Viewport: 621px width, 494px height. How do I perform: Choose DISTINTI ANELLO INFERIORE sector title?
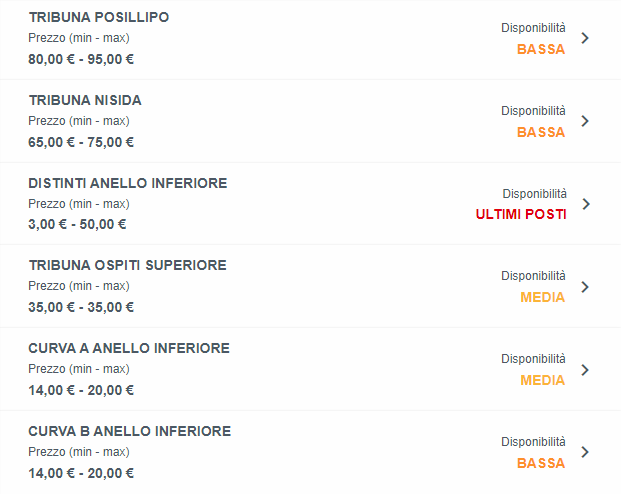[x=128, y=183]
